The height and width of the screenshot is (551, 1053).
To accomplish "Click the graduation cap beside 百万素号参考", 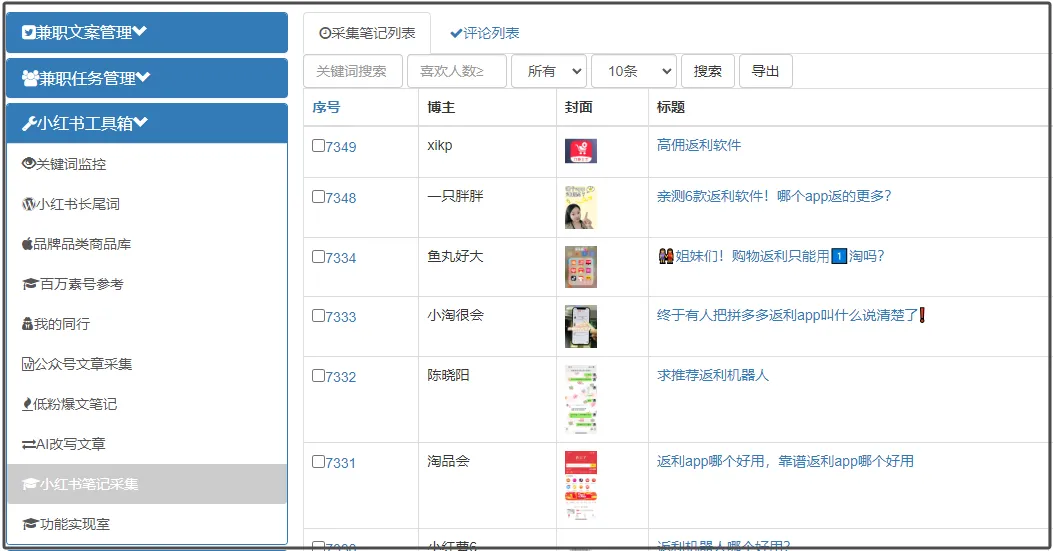I will click(x=30, y=284).
